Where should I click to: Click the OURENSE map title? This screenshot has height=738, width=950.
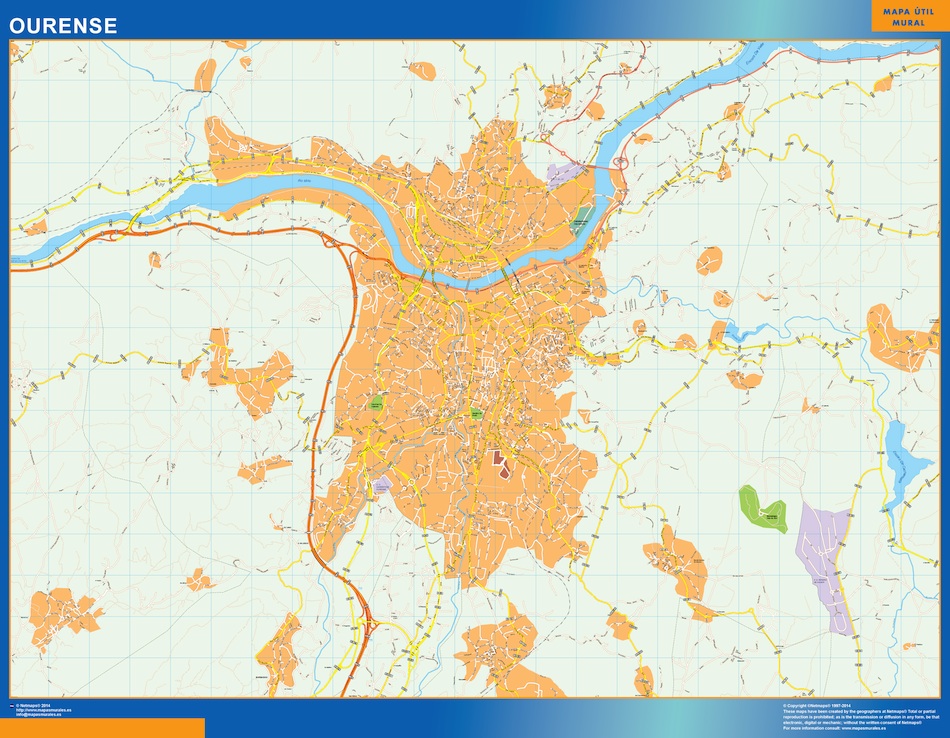pos(64,25)
